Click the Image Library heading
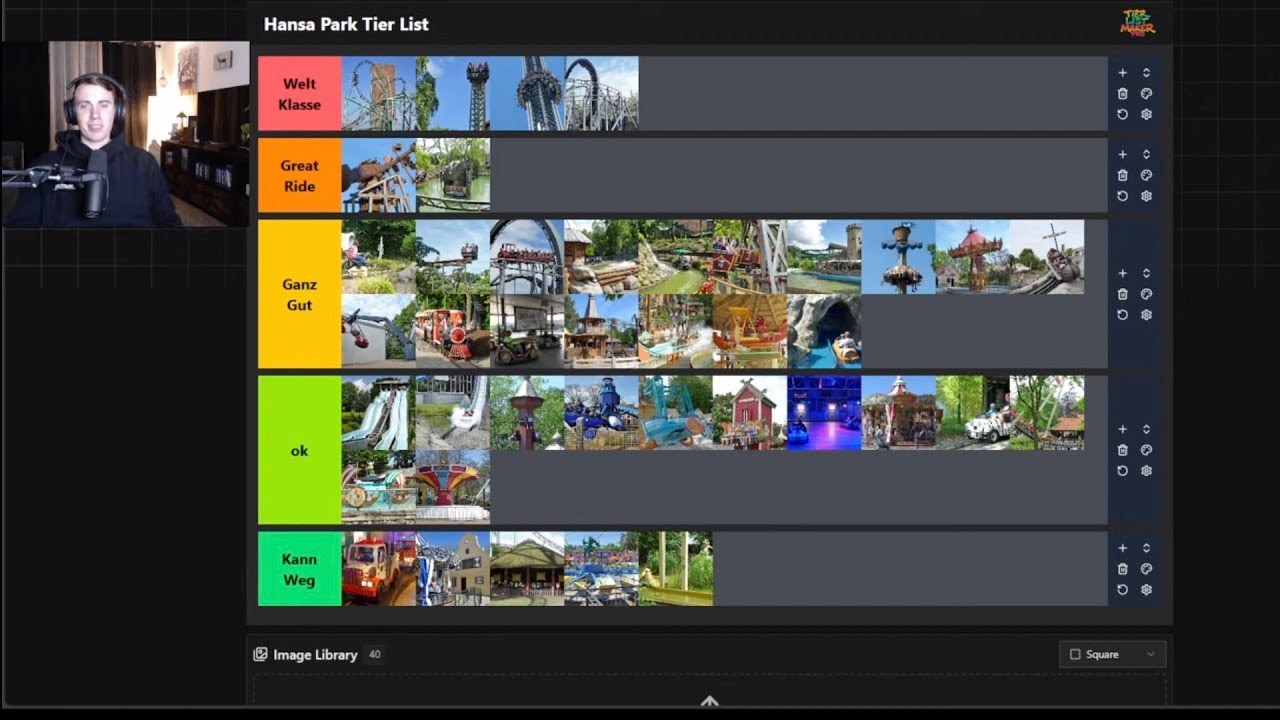Image resolution: width=1280 pixels, height=720 pixels. coord(315,655)
